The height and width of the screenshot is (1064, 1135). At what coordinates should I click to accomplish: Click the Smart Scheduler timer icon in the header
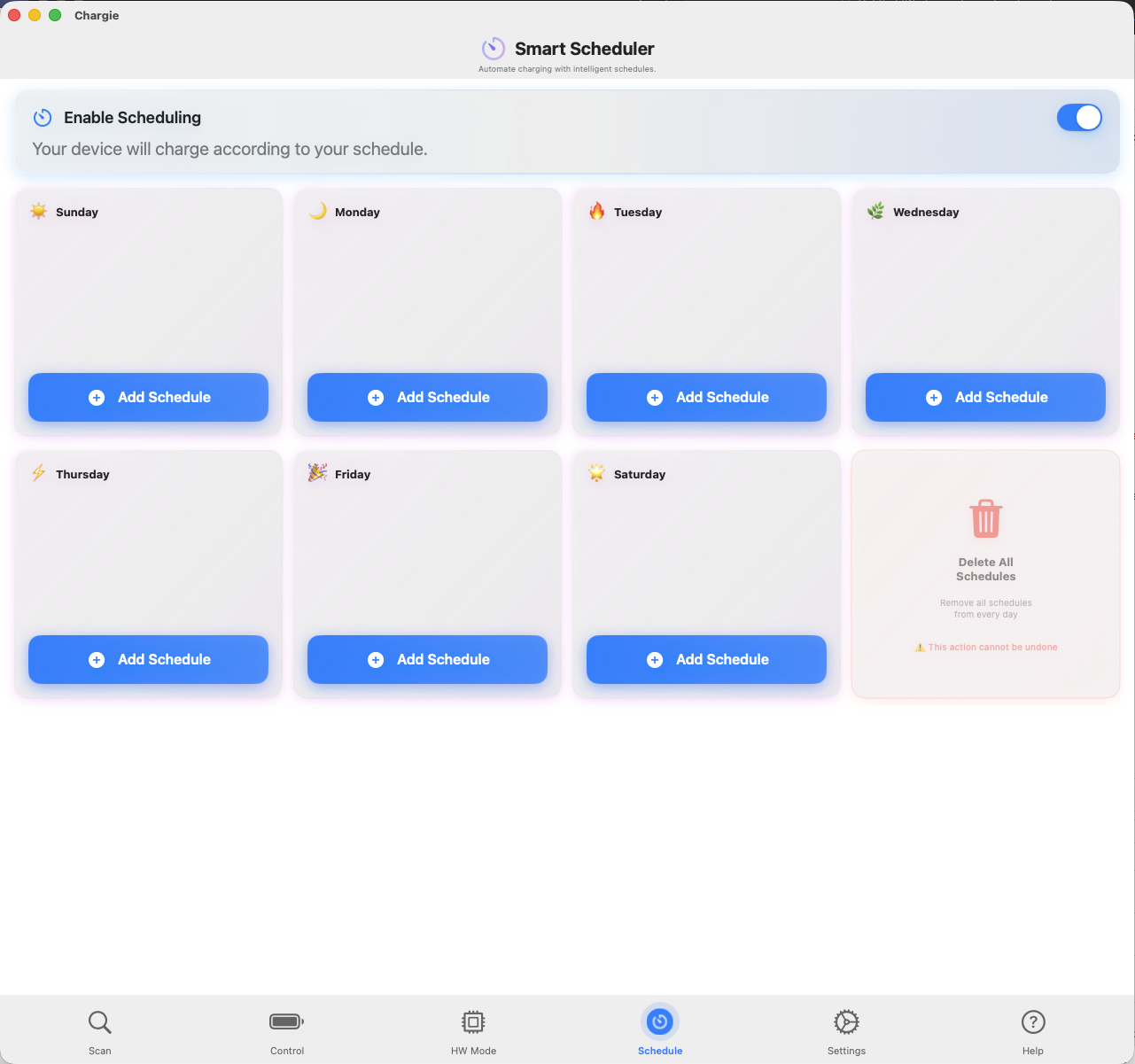coord(494,49)
